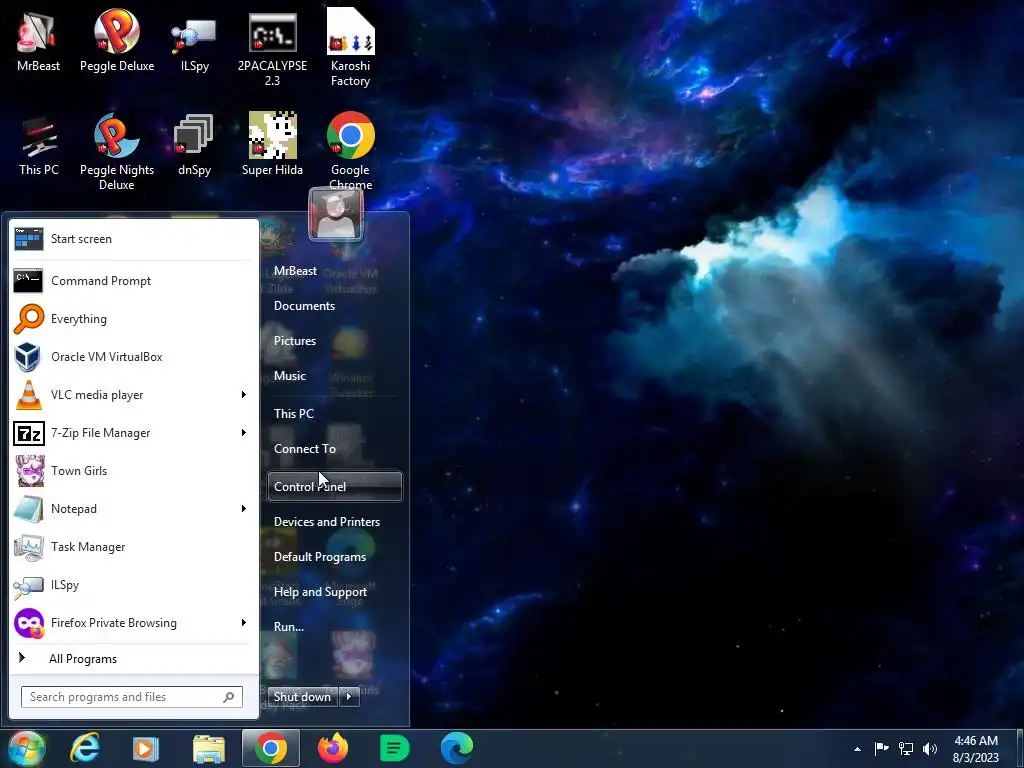
Task: Open 2PACALYPSE 2.3 desktop shortcut
Action: pyautogui.click(x=272, y=47)
